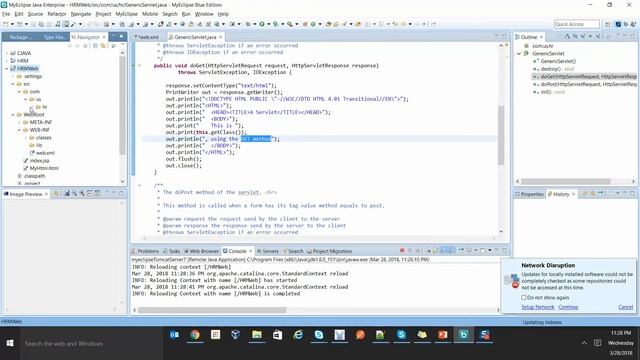Click the editor vertical scrollbar thumb
640x360 pixels.
(501, 135)
